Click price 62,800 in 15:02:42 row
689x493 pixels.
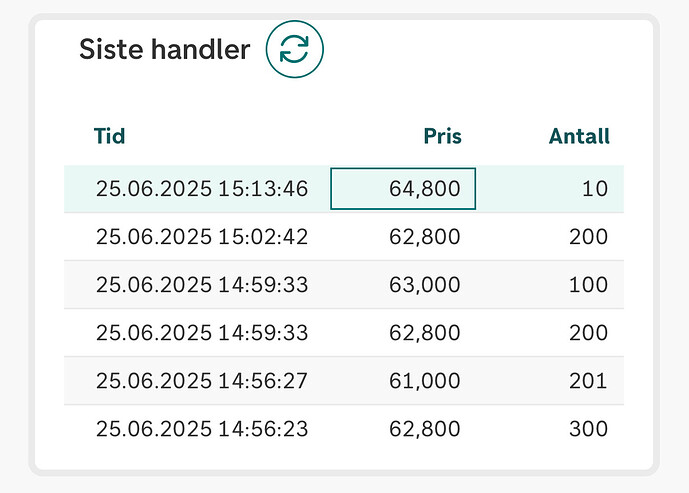coord(424,237)
